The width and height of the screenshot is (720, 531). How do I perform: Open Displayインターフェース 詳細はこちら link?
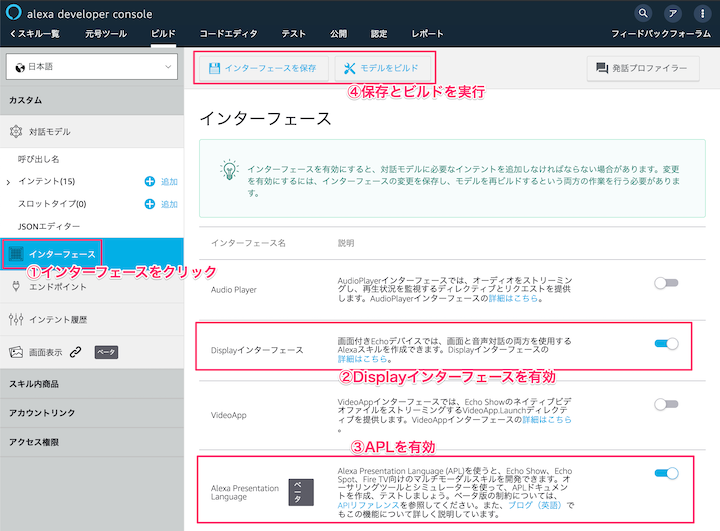click(x=362, y=359)
